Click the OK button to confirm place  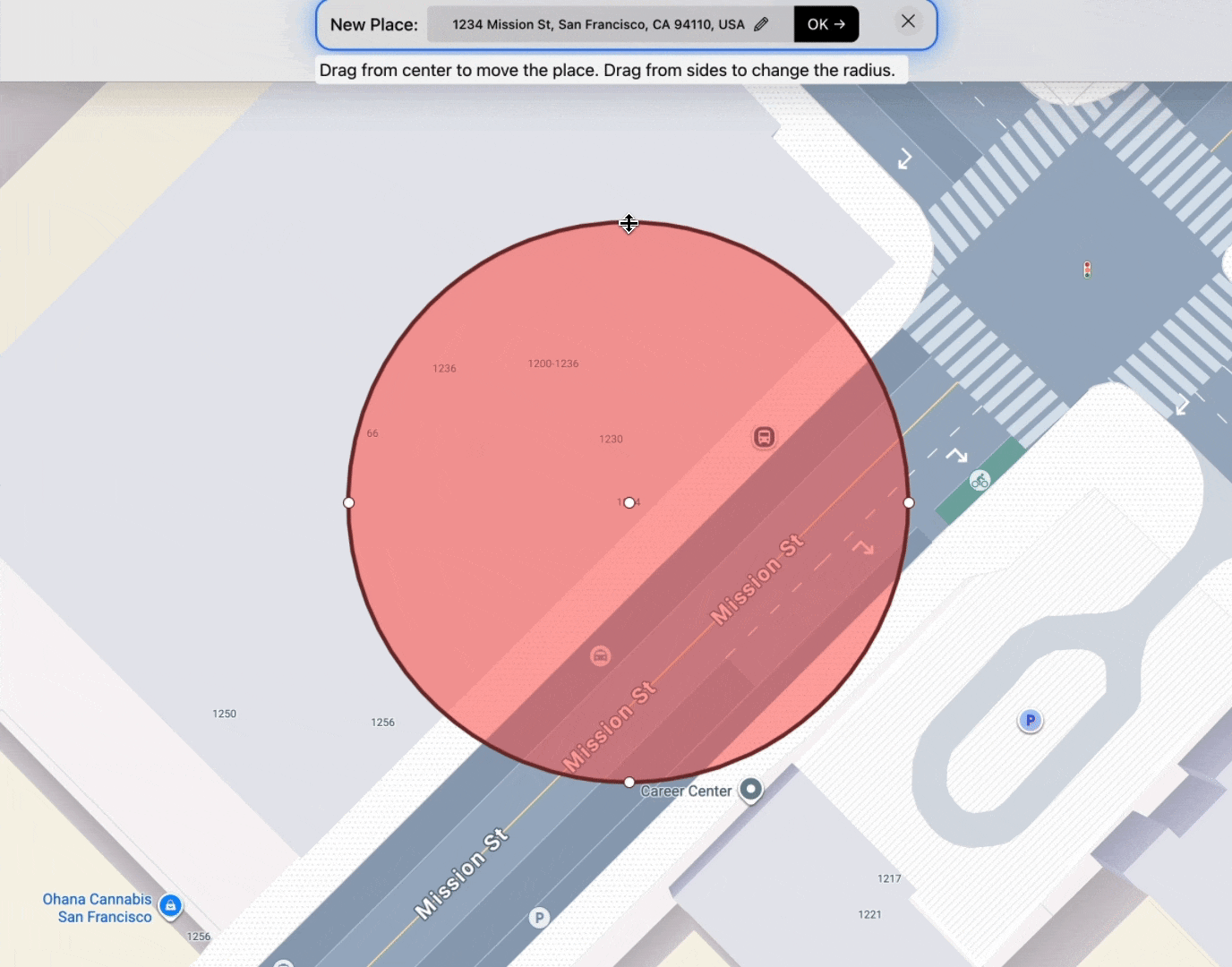pos(826,24)
